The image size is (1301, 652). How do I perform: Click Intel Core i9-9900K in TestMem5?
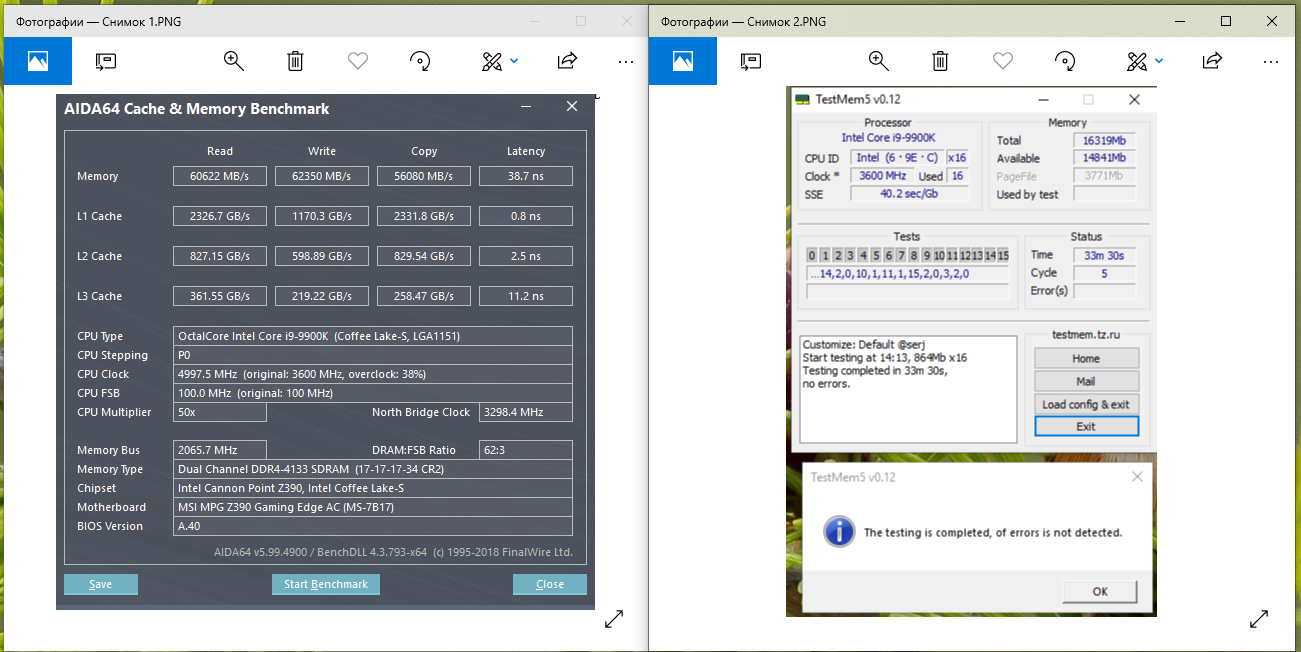click(x=888, y=138)
